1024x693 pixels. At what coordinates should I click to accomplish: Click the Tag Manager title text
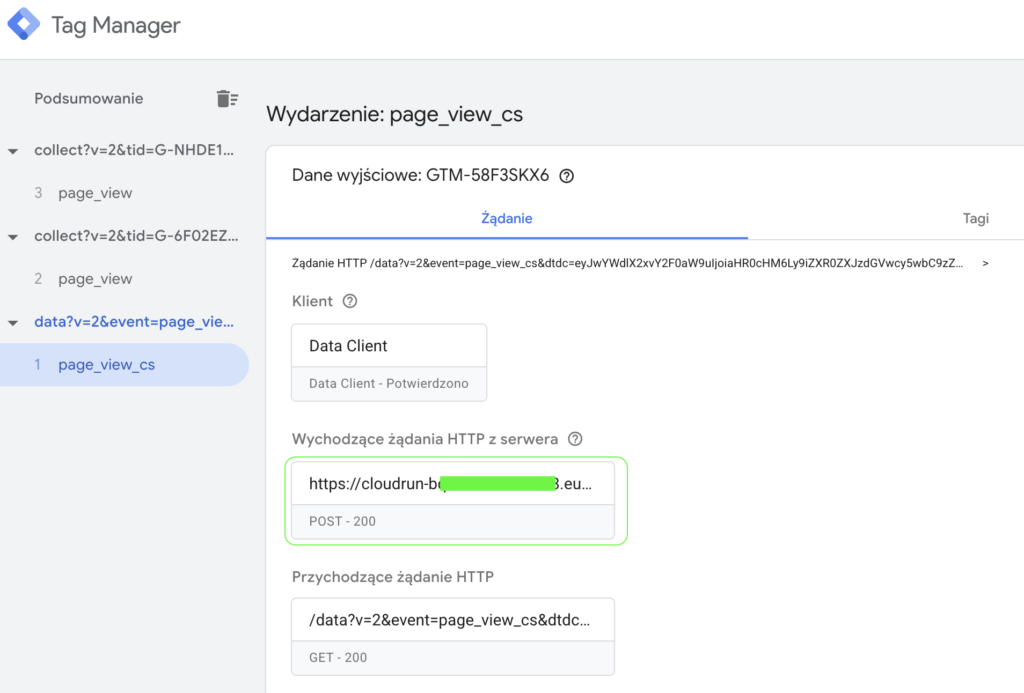click(x=116, y=26)
